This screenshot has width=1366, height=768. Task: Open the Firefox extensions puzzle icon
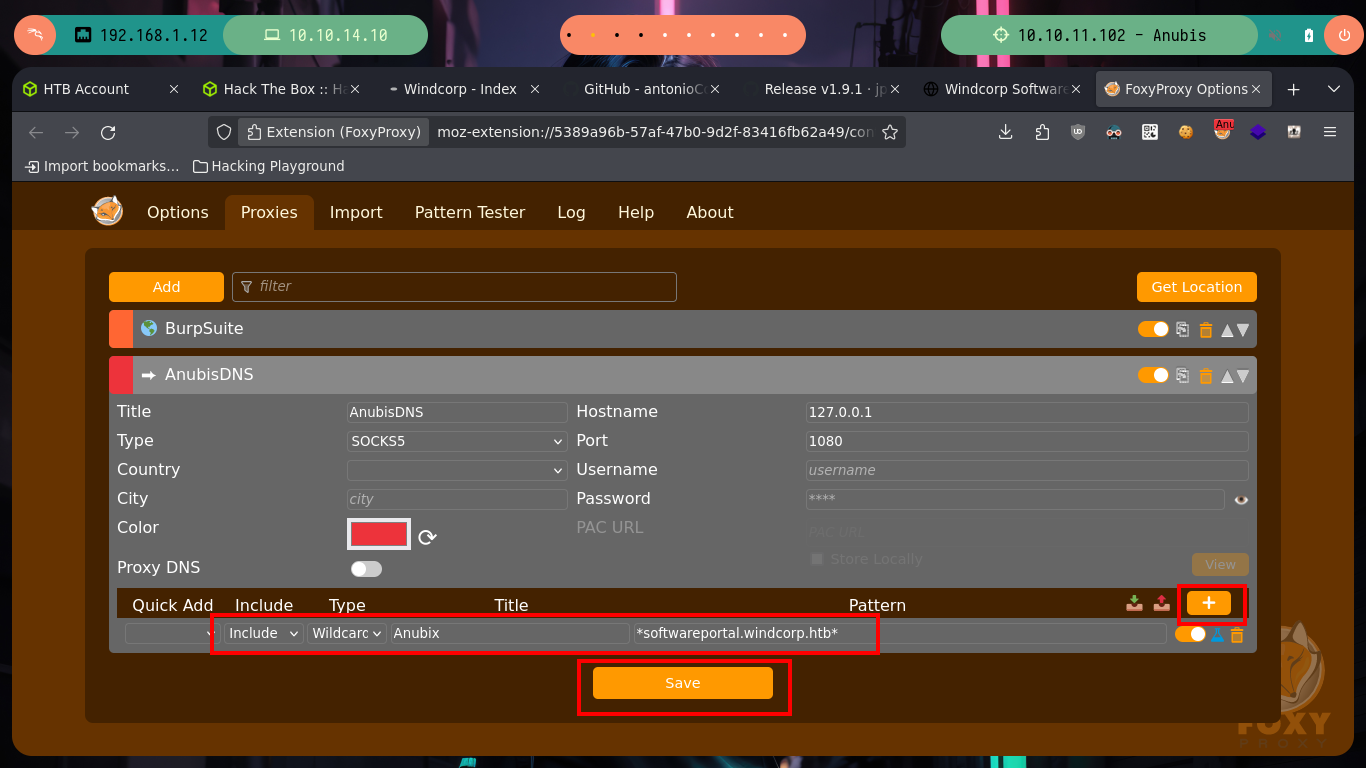click(x=1042, y=132)
